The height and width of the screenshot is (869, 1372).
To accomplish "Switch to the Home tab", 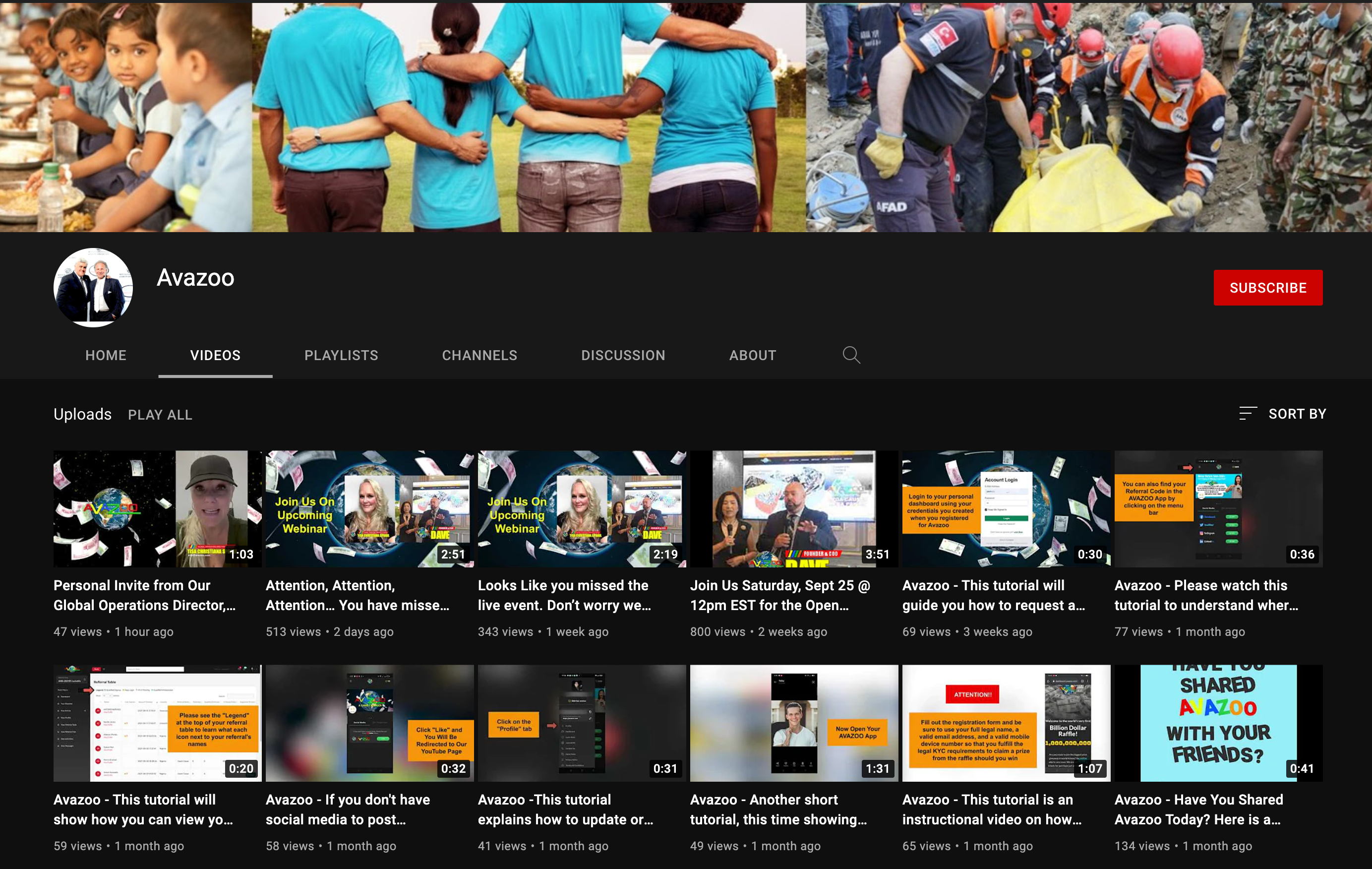I will tap(106, 355).
